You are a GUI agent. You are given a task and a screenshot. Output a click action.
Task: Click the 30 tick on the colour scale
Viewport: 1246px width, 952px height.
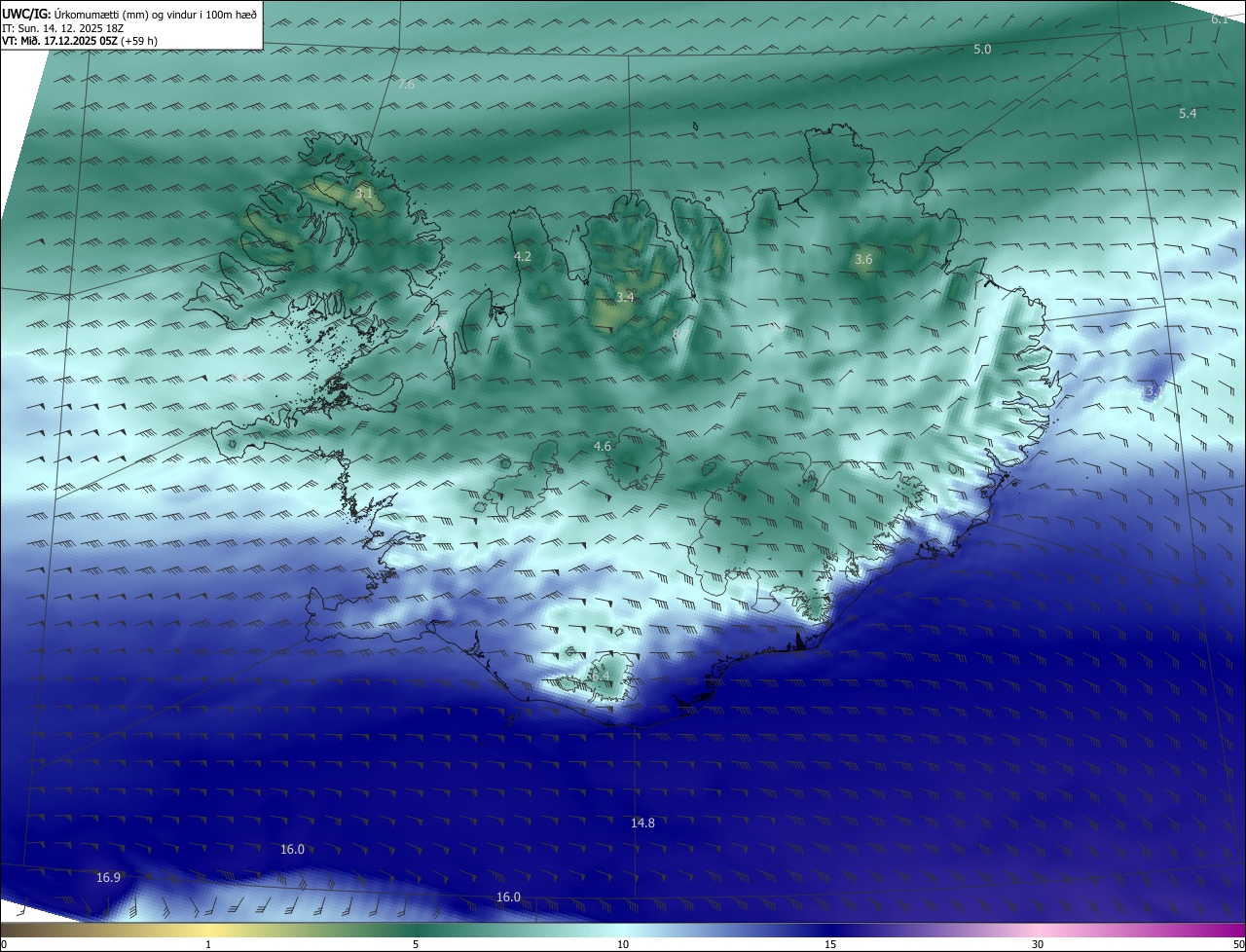pyautogui.click(x=1038, y=945)
